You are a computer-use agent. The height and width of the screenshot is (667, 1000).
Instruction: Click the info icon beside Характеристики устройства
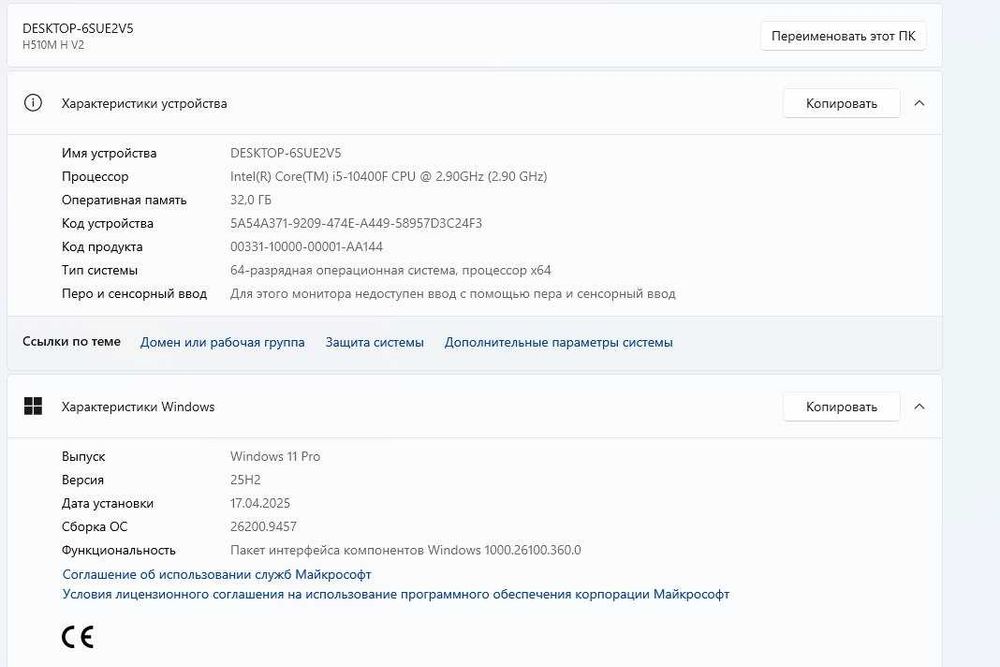click(x=33, y=103)
